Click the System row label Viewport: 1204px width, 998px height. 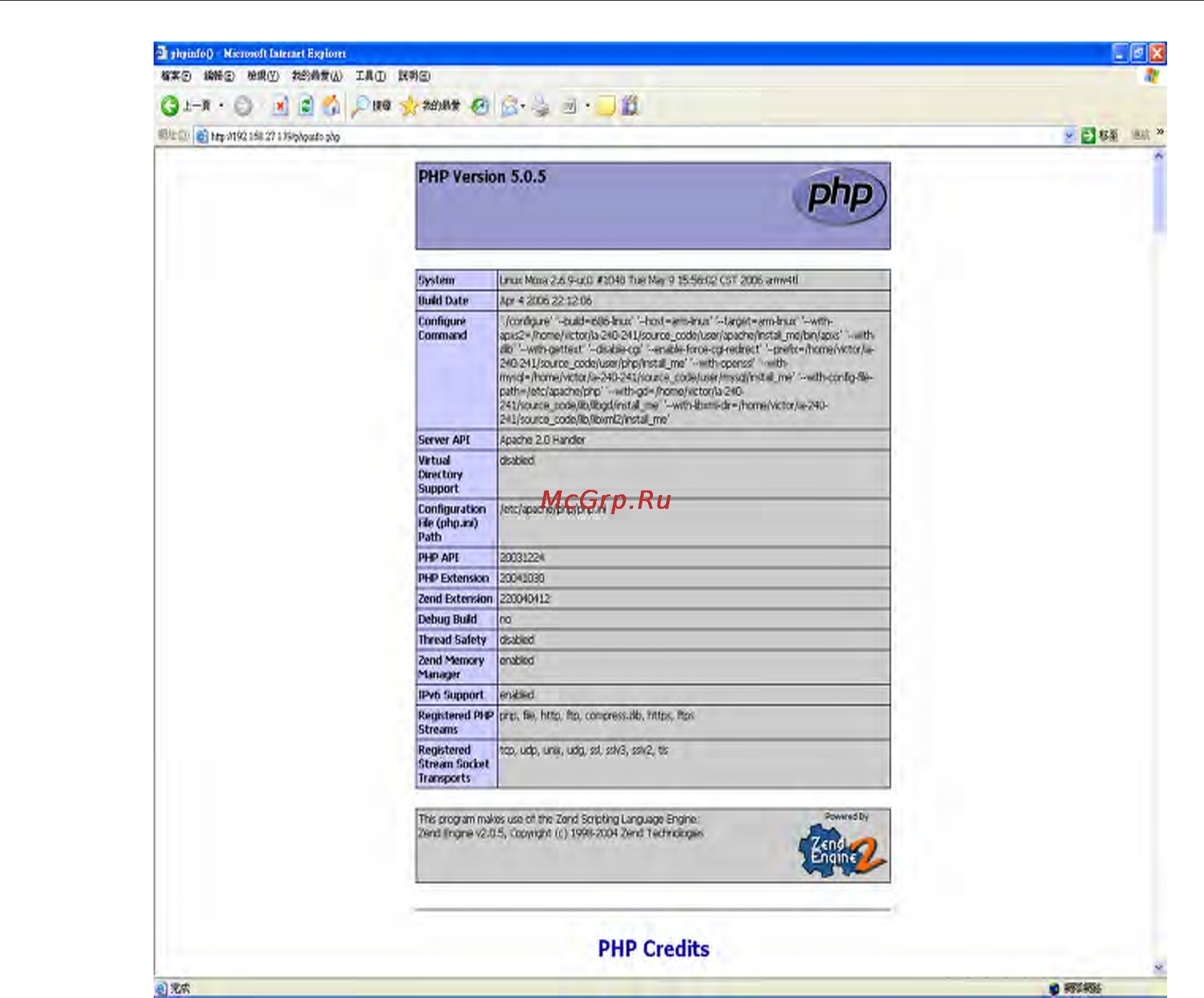click(x=436, y=280)
